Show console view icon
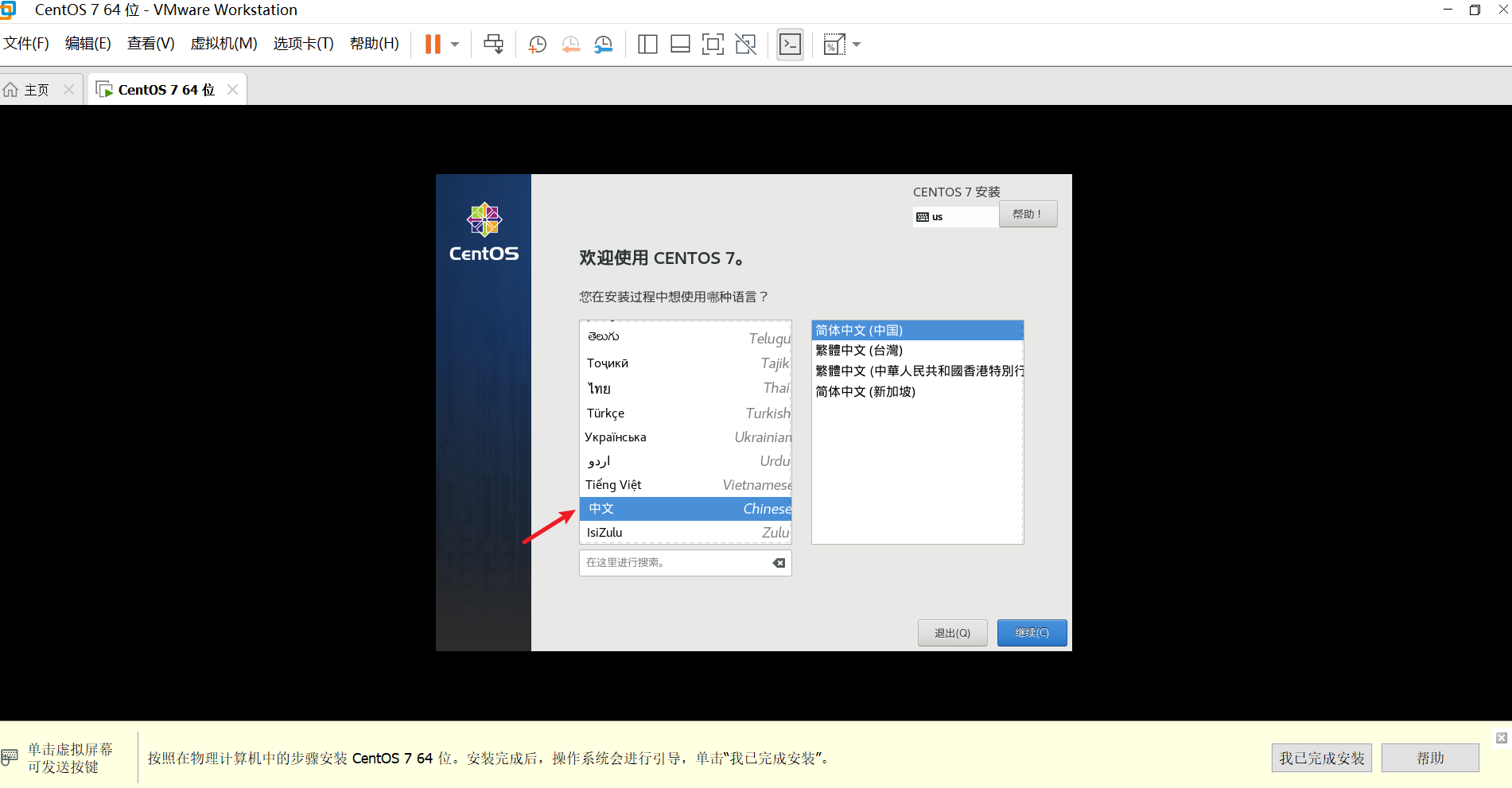Screen dimensions: 1512x788 pos(790,45)
